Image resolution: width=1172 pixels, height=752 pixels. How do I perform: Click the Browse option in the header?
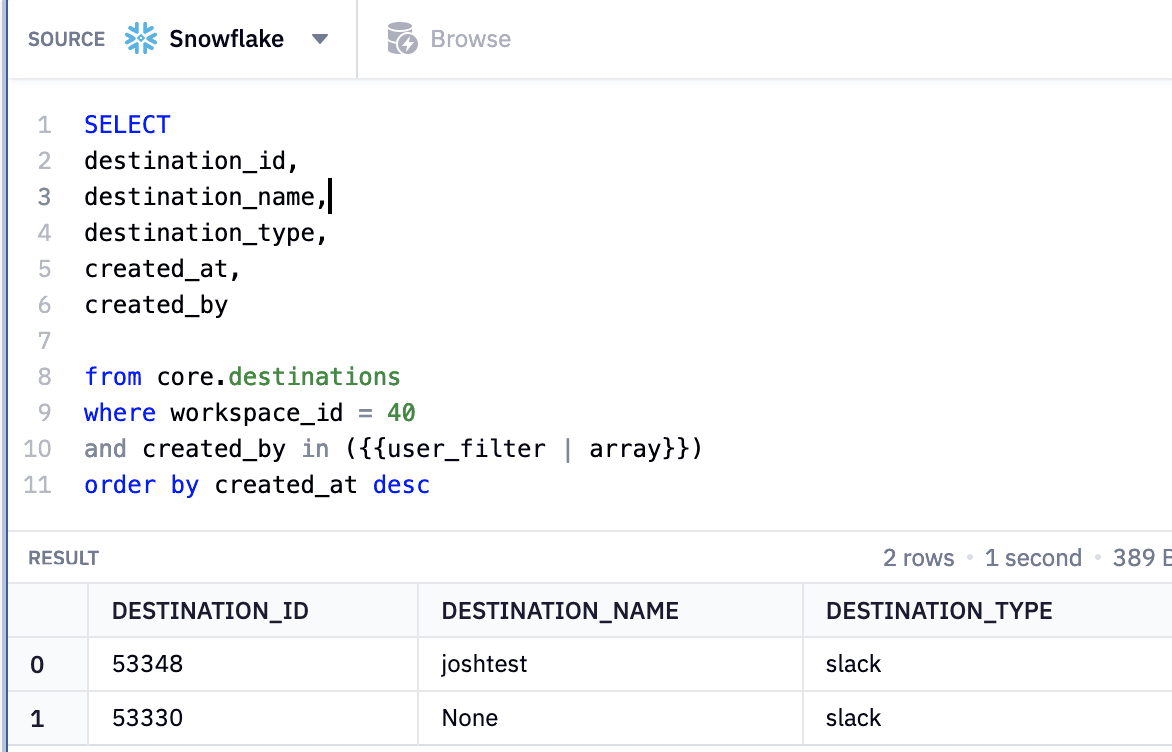tap(470, 38)
